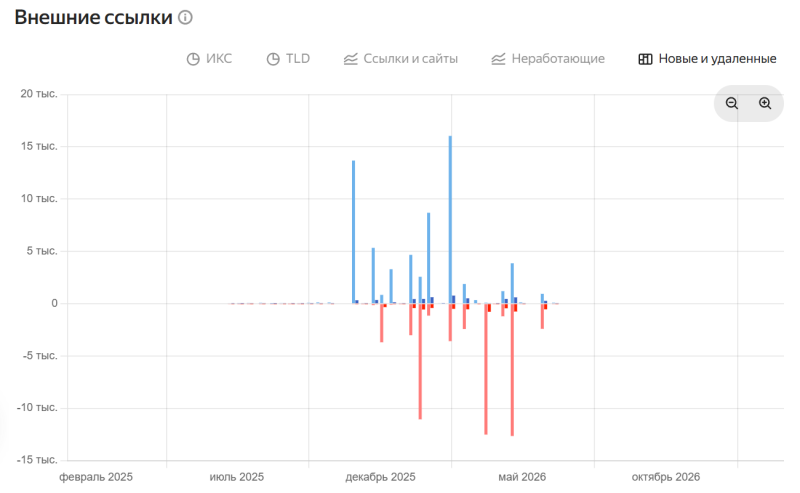Select the Новые и удаленные tab
The height and width of the screenshot is (493, 800).
(707, 59)
